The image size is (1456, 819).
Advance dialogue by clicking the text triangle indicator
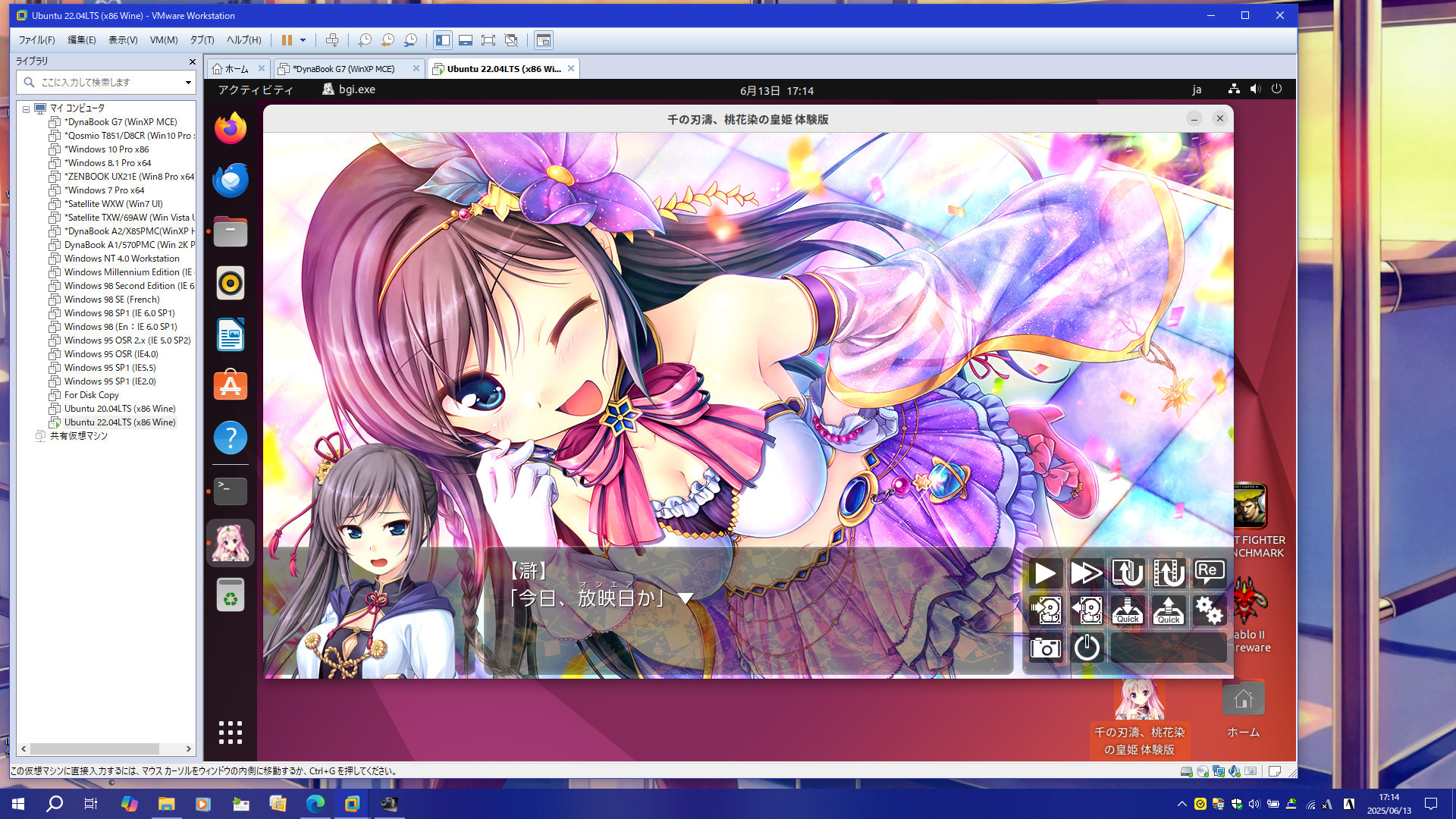(x=686, y=598)
